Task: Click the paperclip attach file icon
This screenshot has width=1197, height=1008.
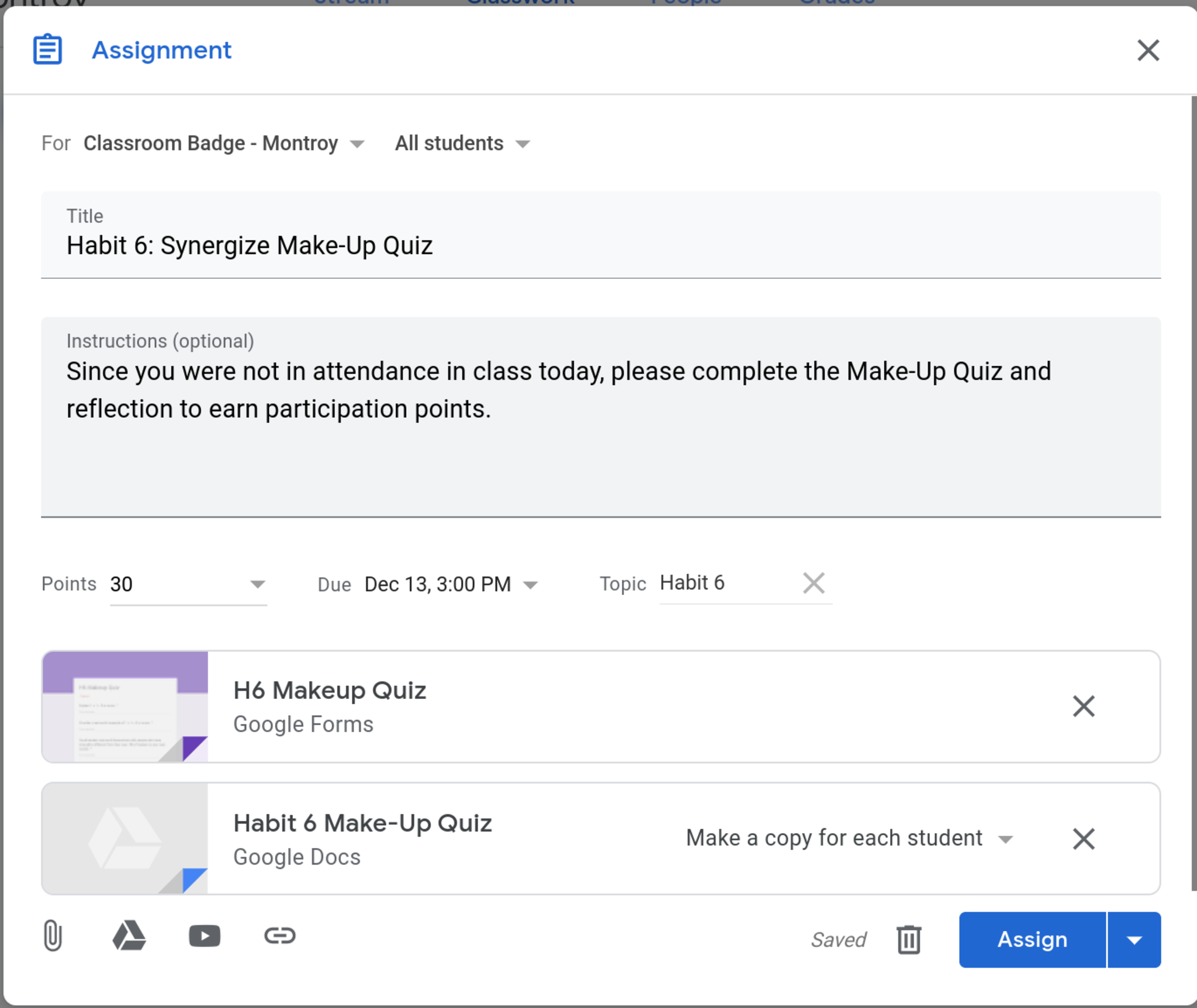Action: click(x=53, y=936)
